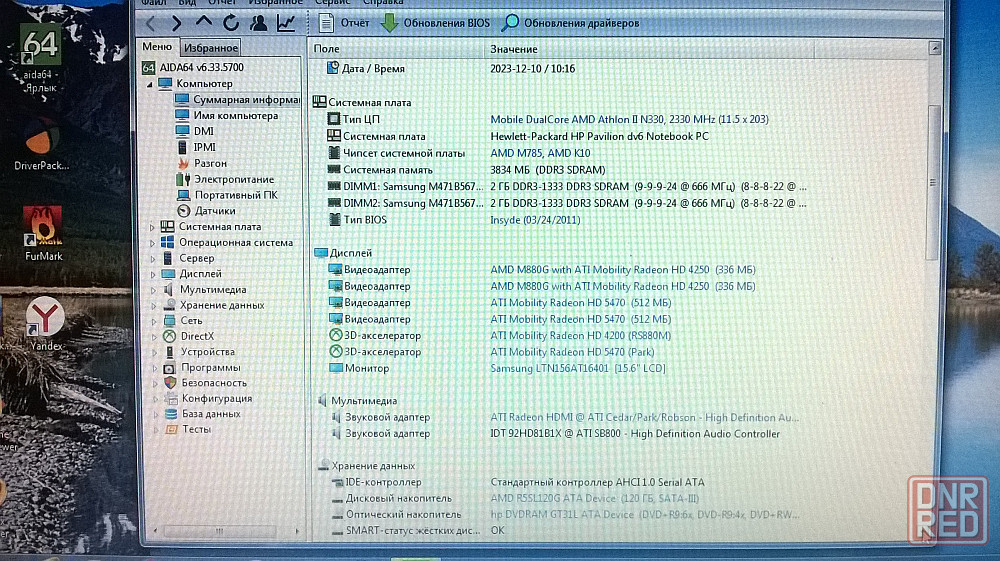
Task: Open the AMD R5SL120G ATA Device link
Action: 594,499
